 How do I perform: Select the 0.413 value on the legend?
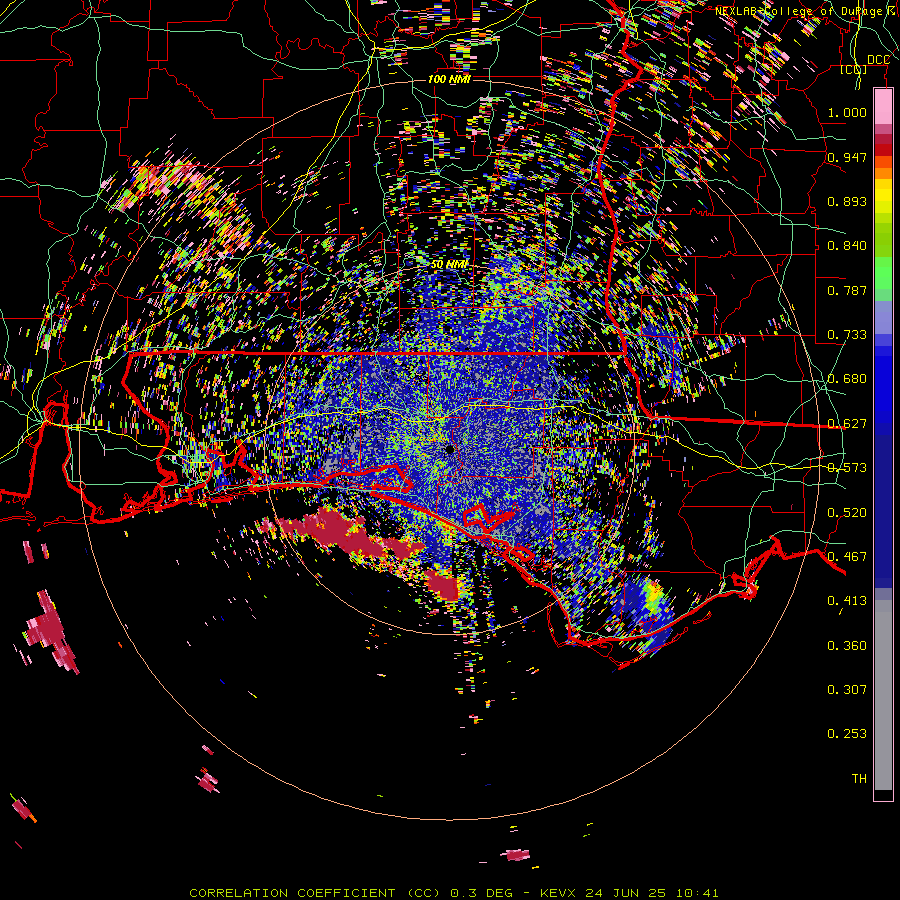pyautogui.click(x=847, y=601)
